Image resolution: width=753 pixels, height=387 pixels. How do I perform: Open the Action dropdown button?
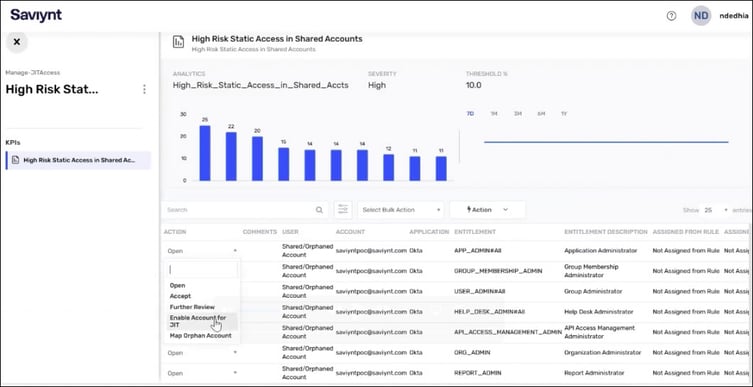click(x=487, y=210)
